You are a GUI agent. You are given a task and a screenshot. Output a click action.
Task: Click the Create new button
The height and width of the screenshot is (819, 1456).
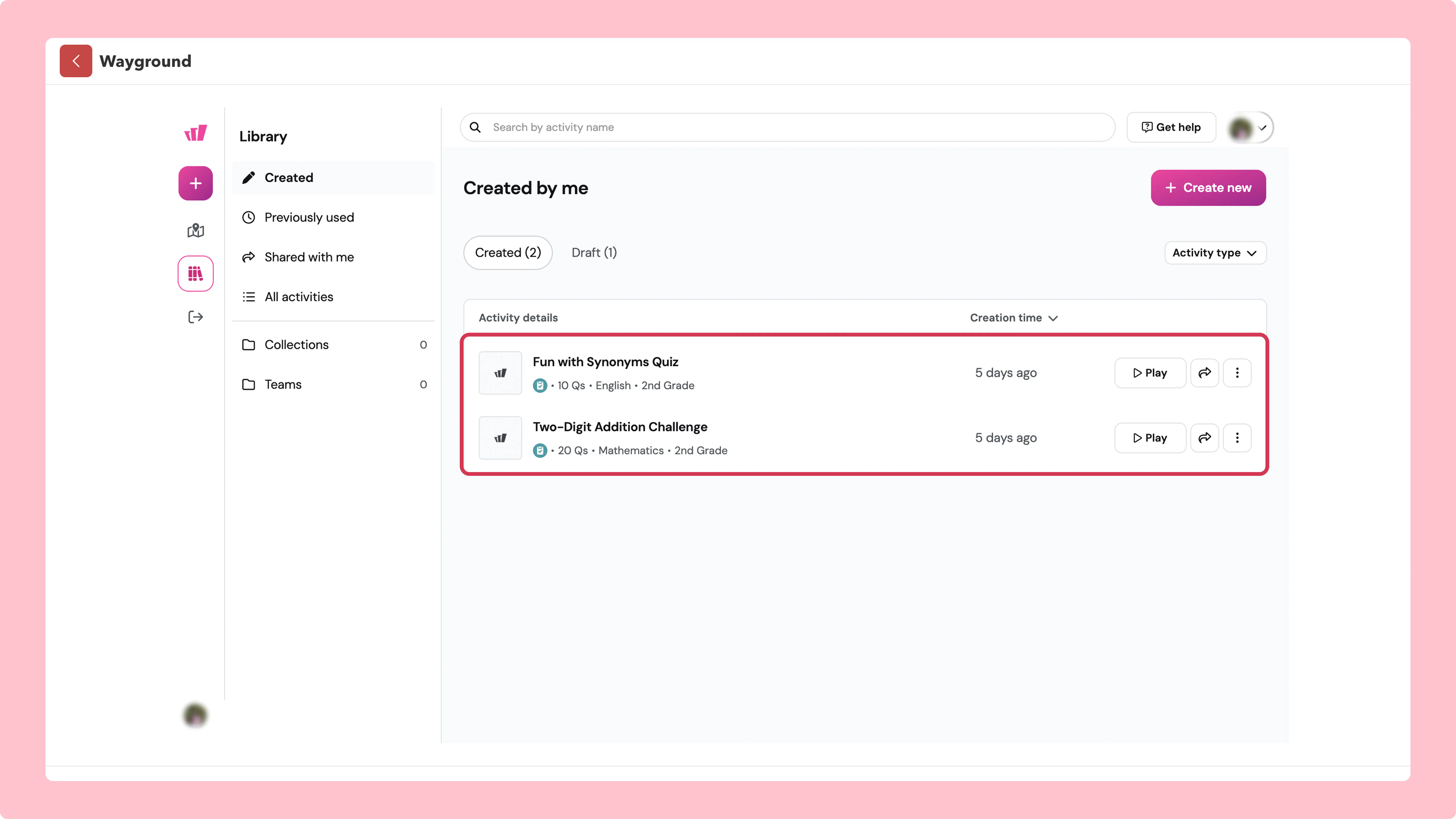(1208, 188)
